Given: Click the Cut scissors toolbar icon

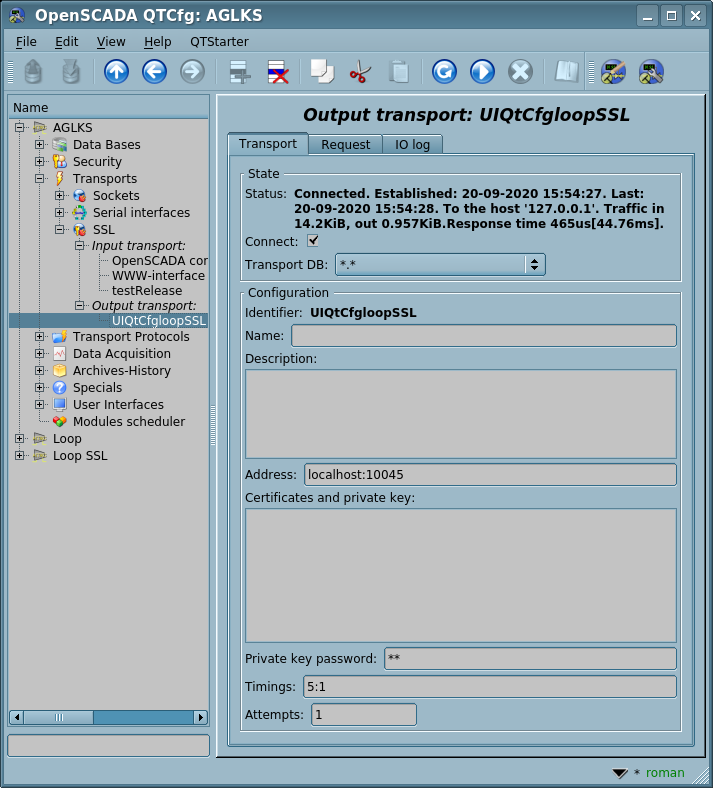Looking at the screenshot, I should click(x=360, y=71).
